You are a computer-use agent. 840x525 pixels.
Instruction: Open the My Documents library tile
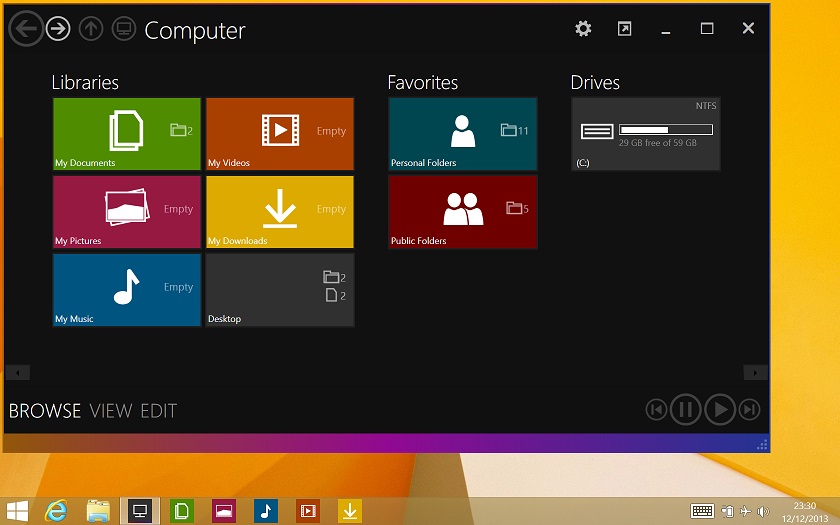[126, 134]
